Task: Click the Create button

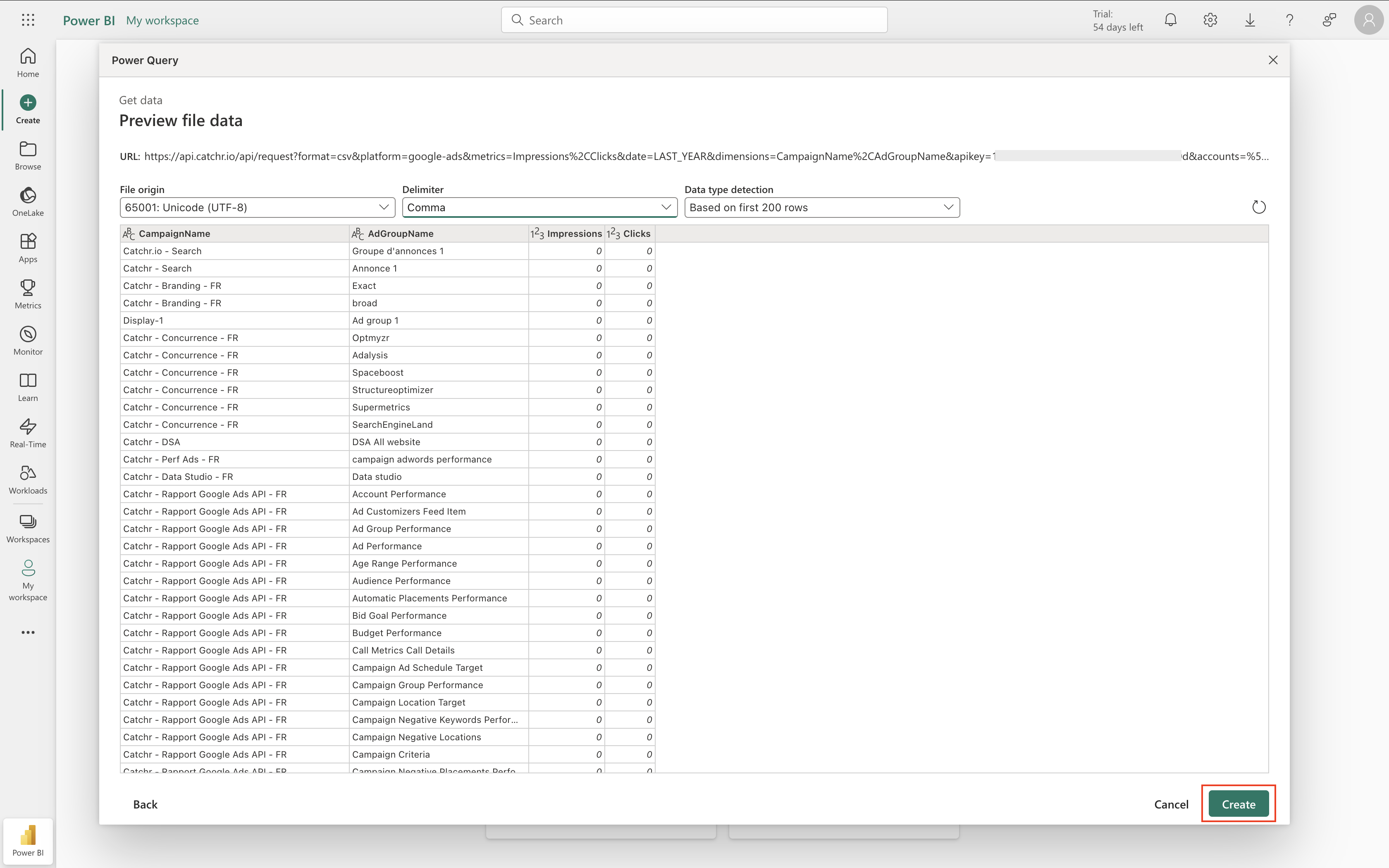Action: (1238, 804)
